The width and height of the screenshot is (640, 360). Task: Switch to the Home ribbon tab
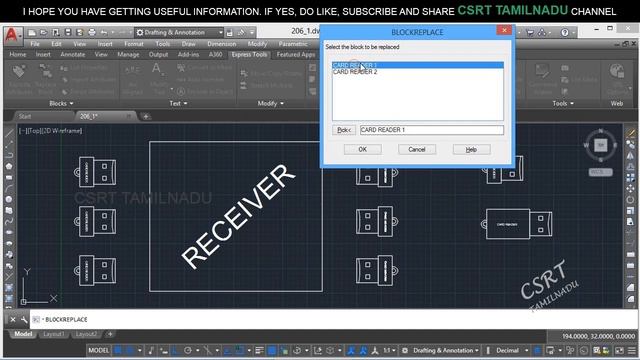point(18,54)
